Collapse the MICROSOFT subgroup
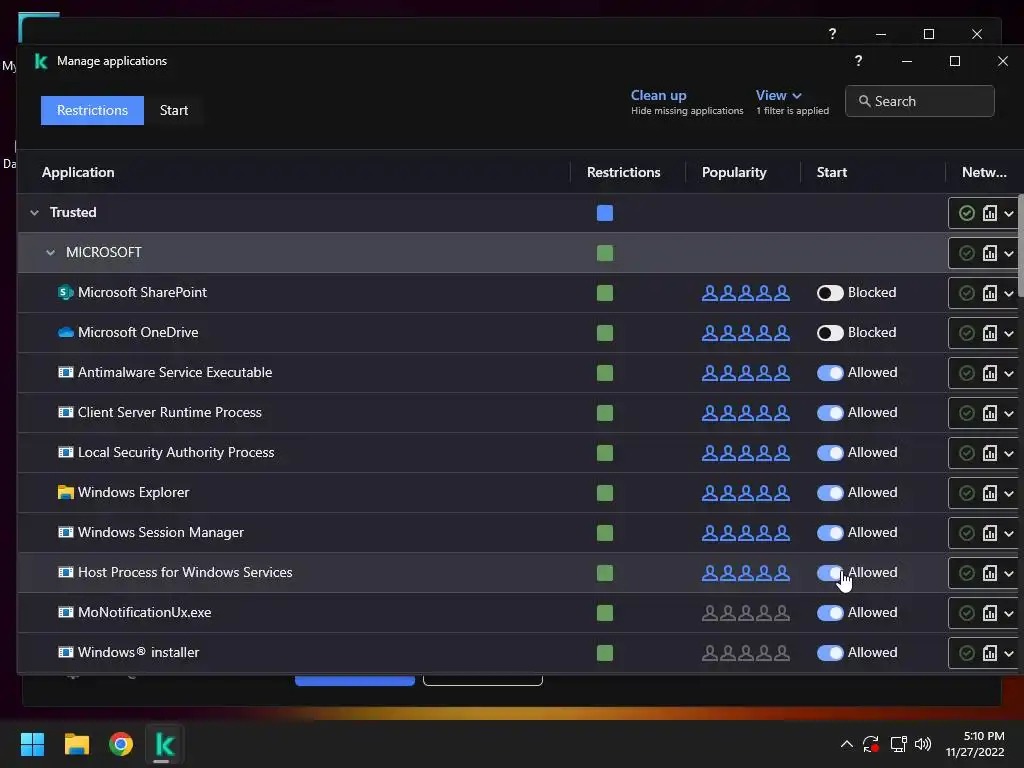 (x=50, y=253)
